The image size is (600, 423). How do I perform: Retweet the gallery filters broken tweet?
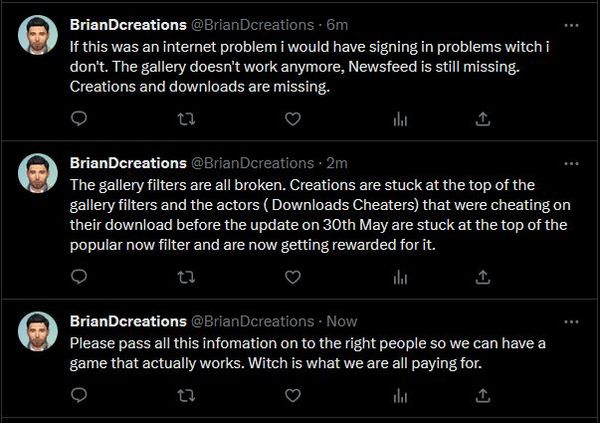tap(187, 276)
